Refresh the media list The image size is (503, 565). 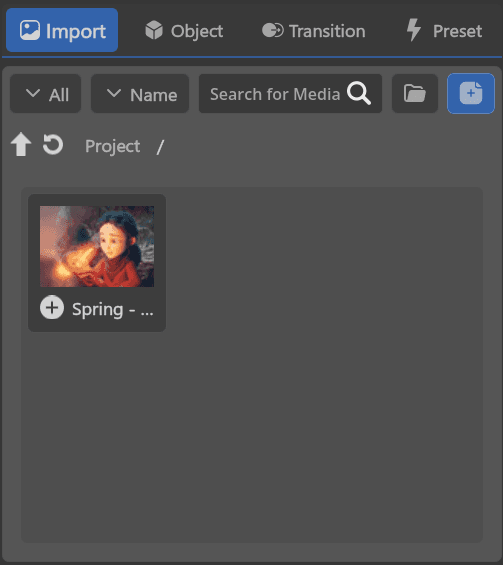pos(53,144)
